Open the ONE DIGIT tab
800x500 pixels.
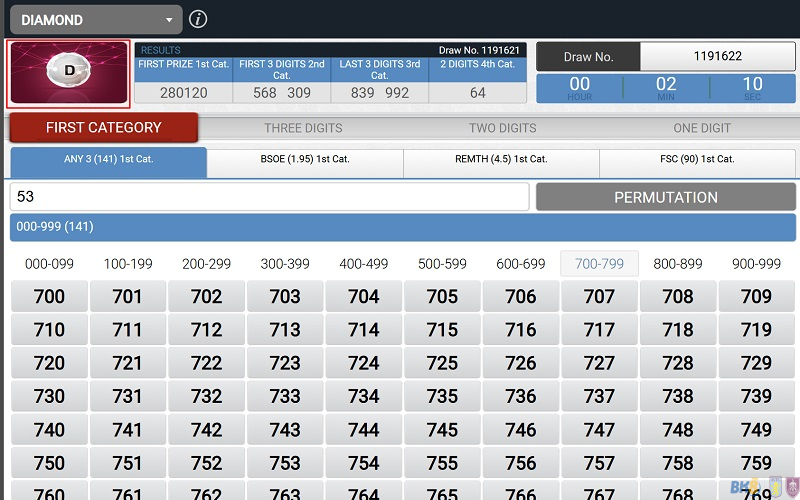tap(701, 128)
